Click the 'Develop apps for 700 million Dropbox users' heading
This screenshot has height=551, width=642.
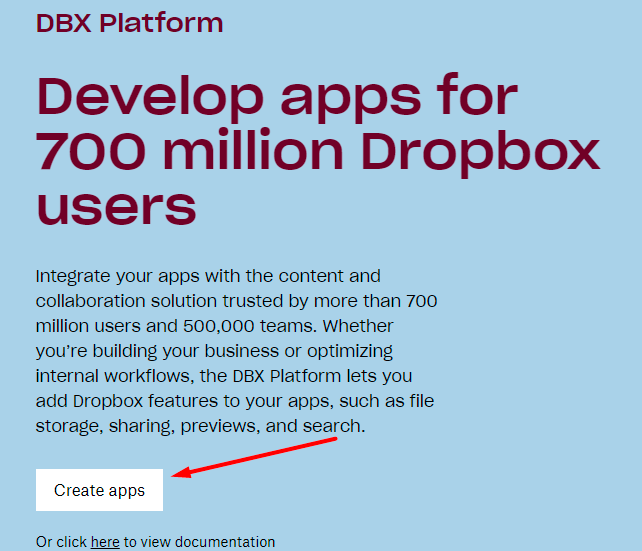coord(318,150)
